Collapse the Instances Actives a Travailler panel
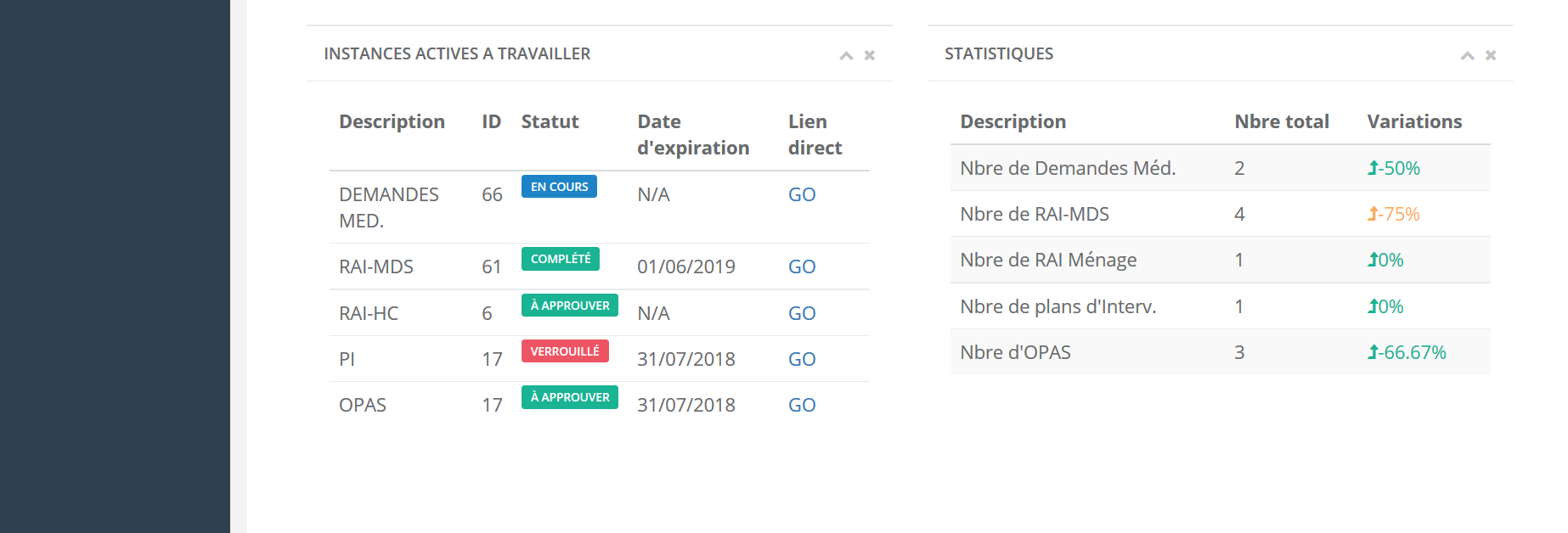 (x=846, y=56)
